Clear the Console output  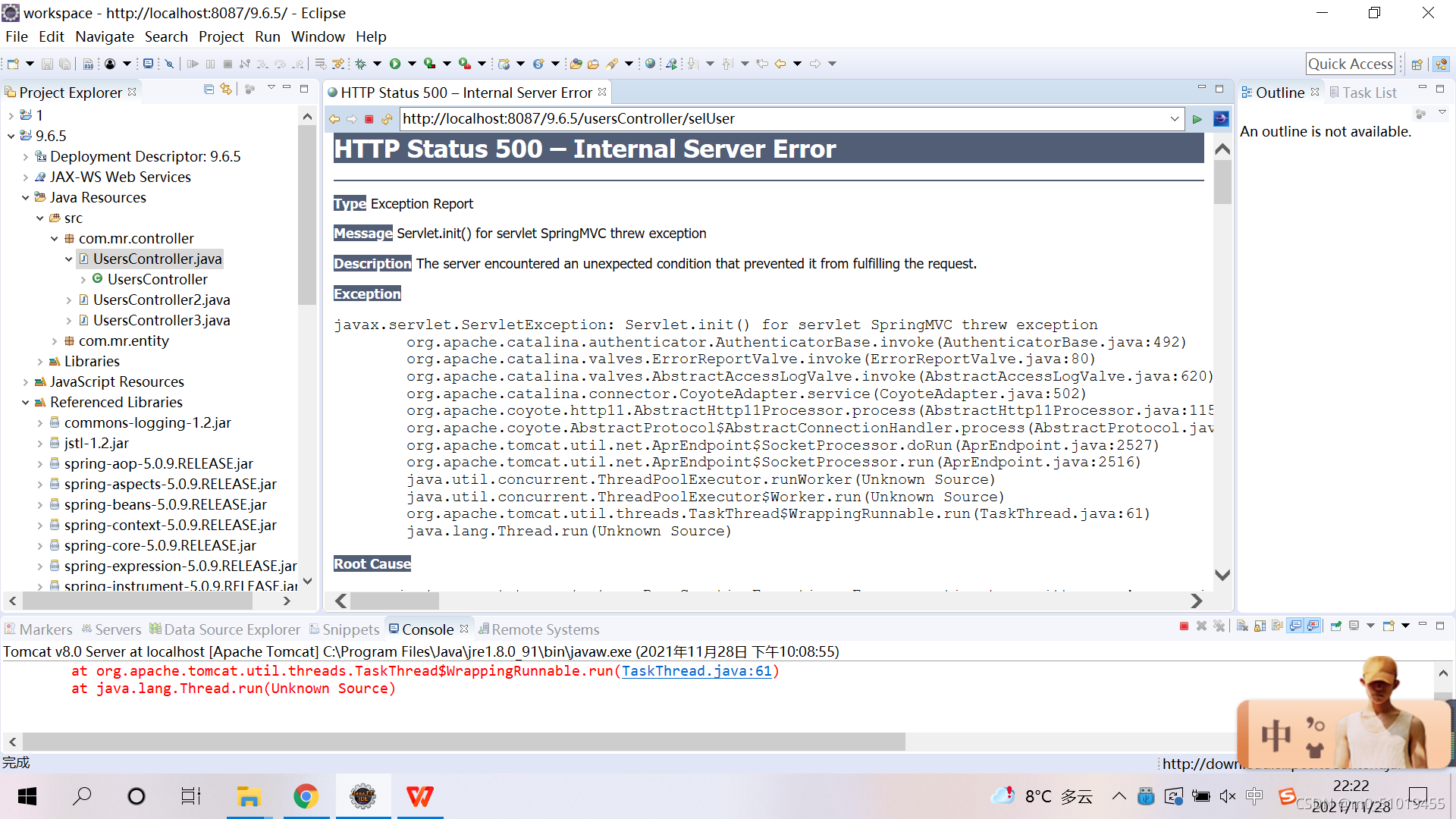(x=1243, y=627)
